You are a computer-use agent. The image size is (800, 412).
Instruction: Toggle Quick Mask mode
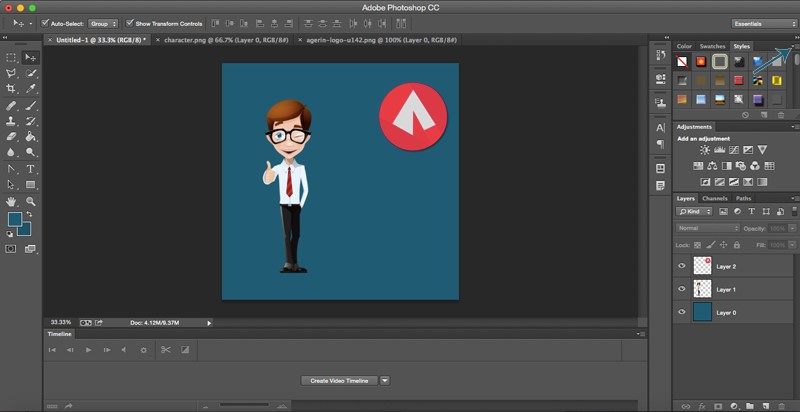tap(11, 249)
